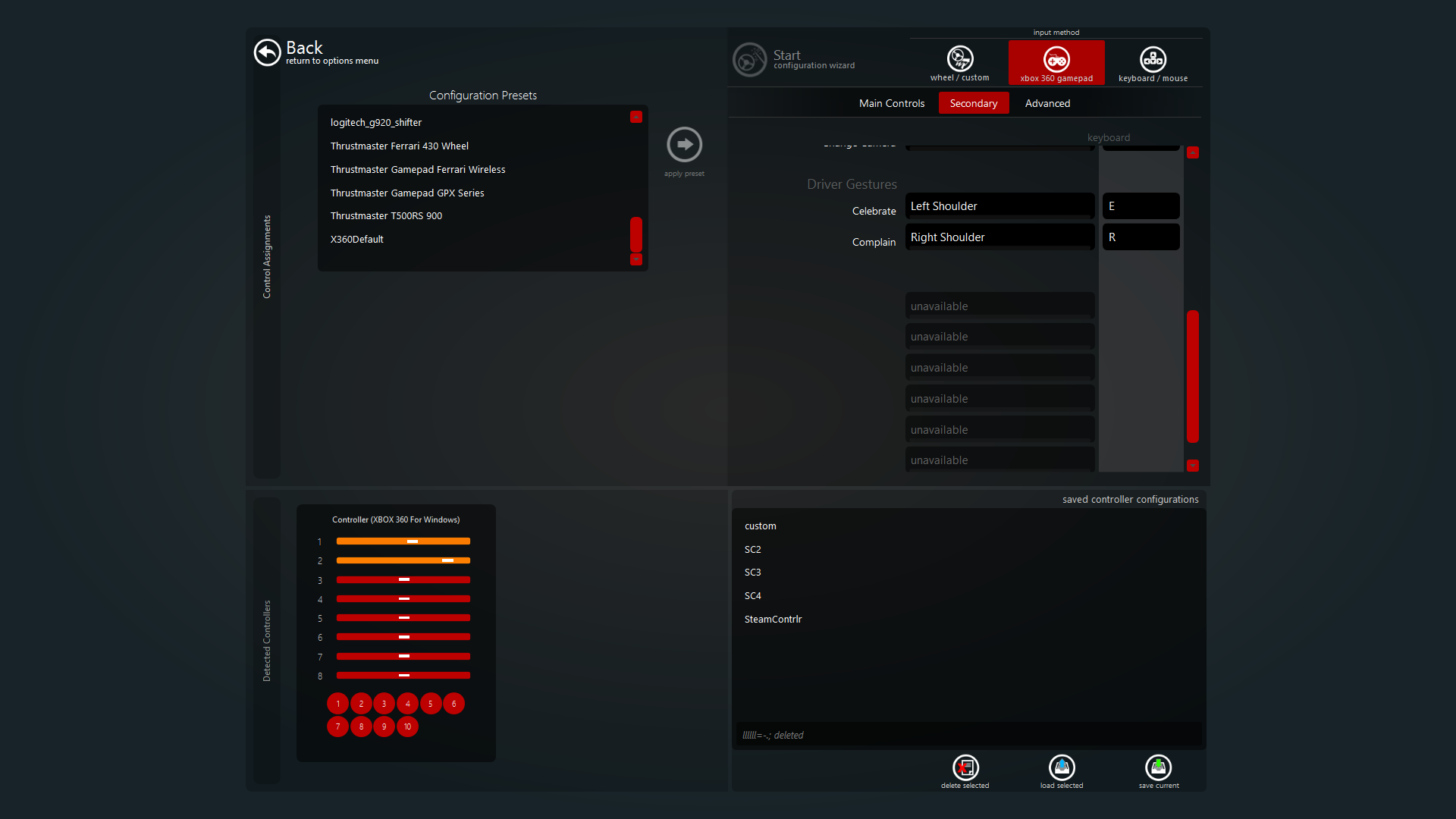Screen dimensions: 1456x819
Task: Select wheel / custom input method
Action: [959, 59]
